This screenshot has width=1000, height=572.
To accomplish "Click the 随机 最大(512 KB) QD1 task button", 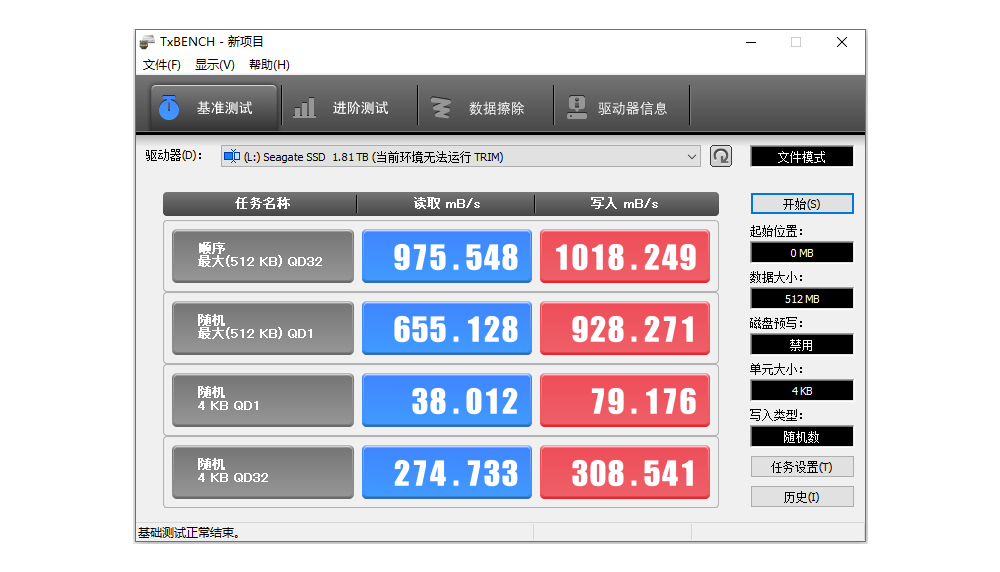I will [x=263, y=328].
